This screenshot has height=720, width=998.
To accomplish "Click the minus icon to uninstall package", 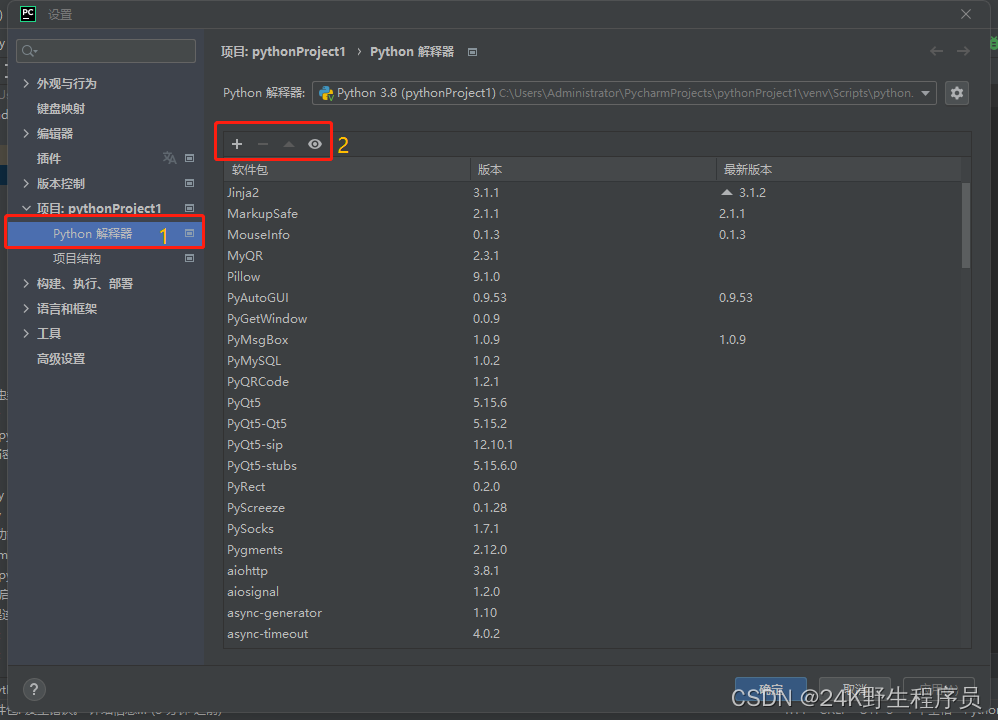I will (x=263, y=144).
